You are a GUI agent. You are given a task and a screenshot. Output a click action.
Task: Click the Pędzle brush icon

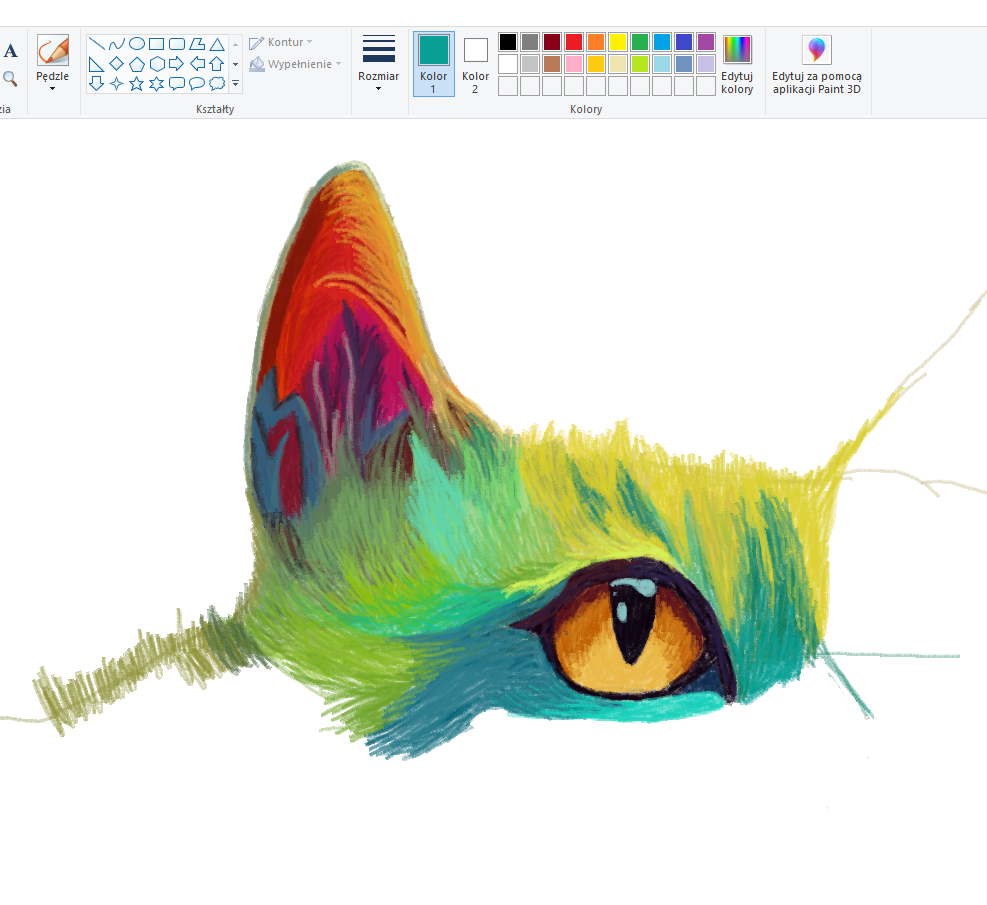pos(52,50)
